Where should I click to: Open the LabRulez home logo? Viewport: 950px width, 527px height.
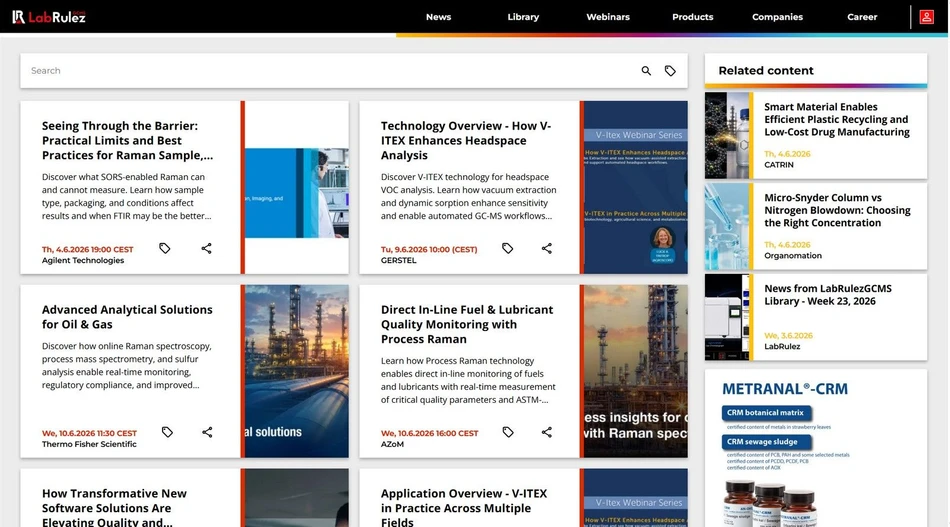click(x=49, y=17)
